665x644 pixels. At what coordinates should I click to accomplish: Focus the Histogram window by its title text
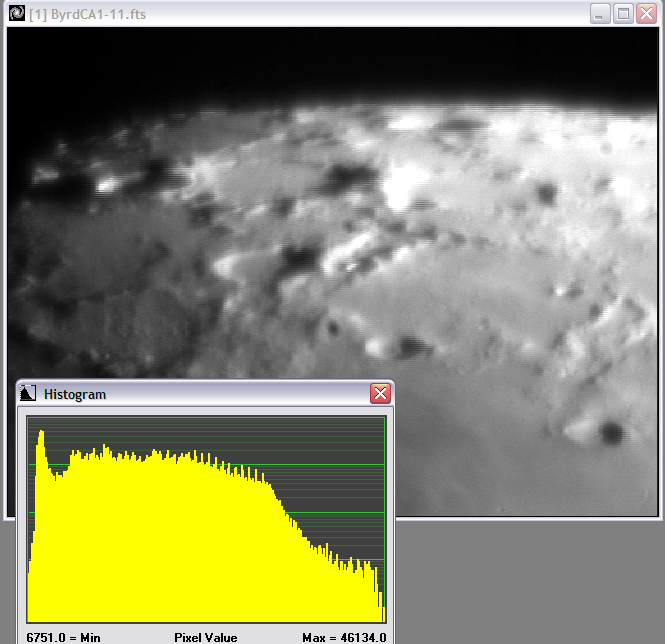point(75,394)
